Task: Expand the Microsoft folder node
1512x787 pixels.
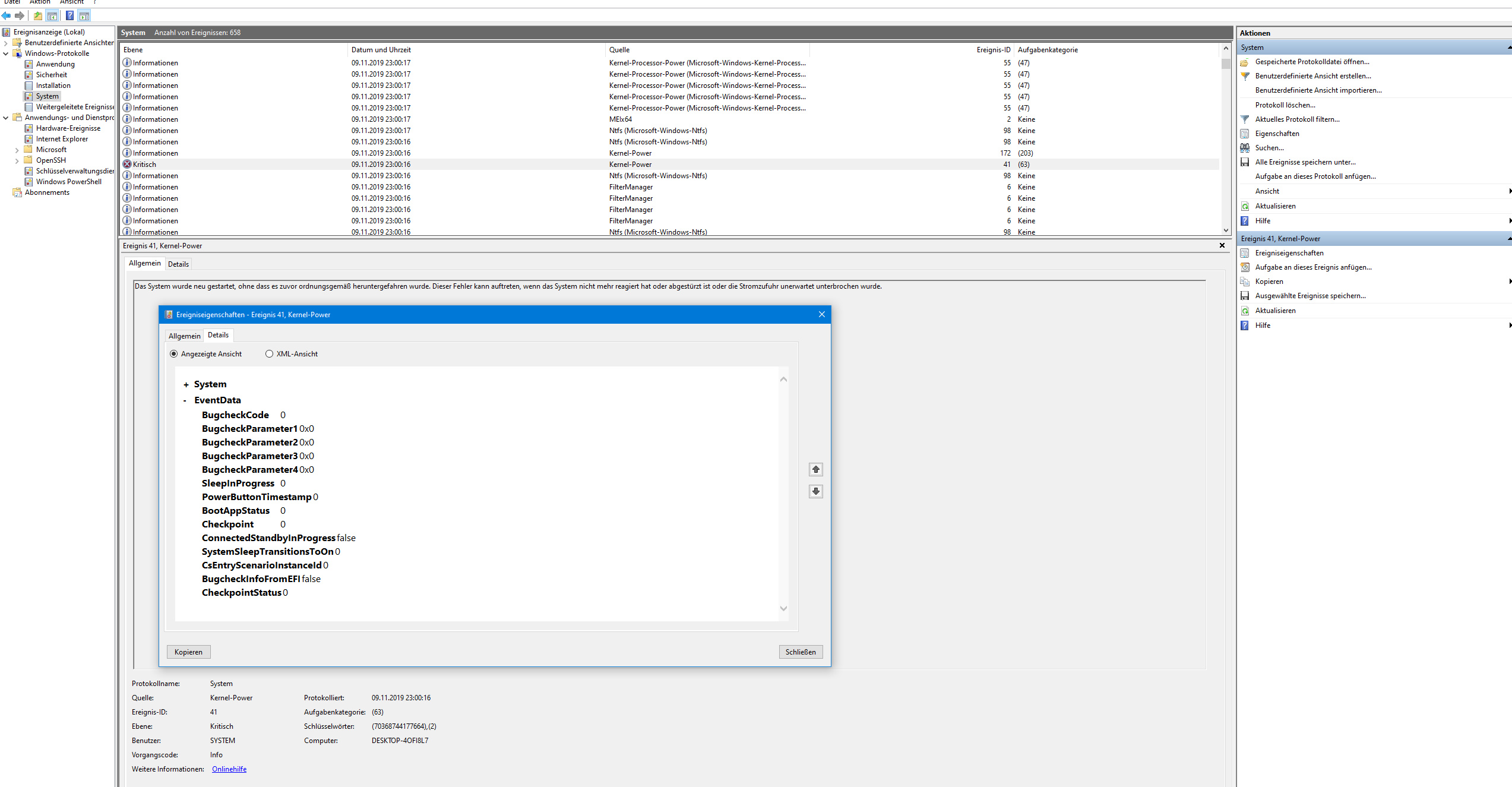Action: click(x=17, y=150)
